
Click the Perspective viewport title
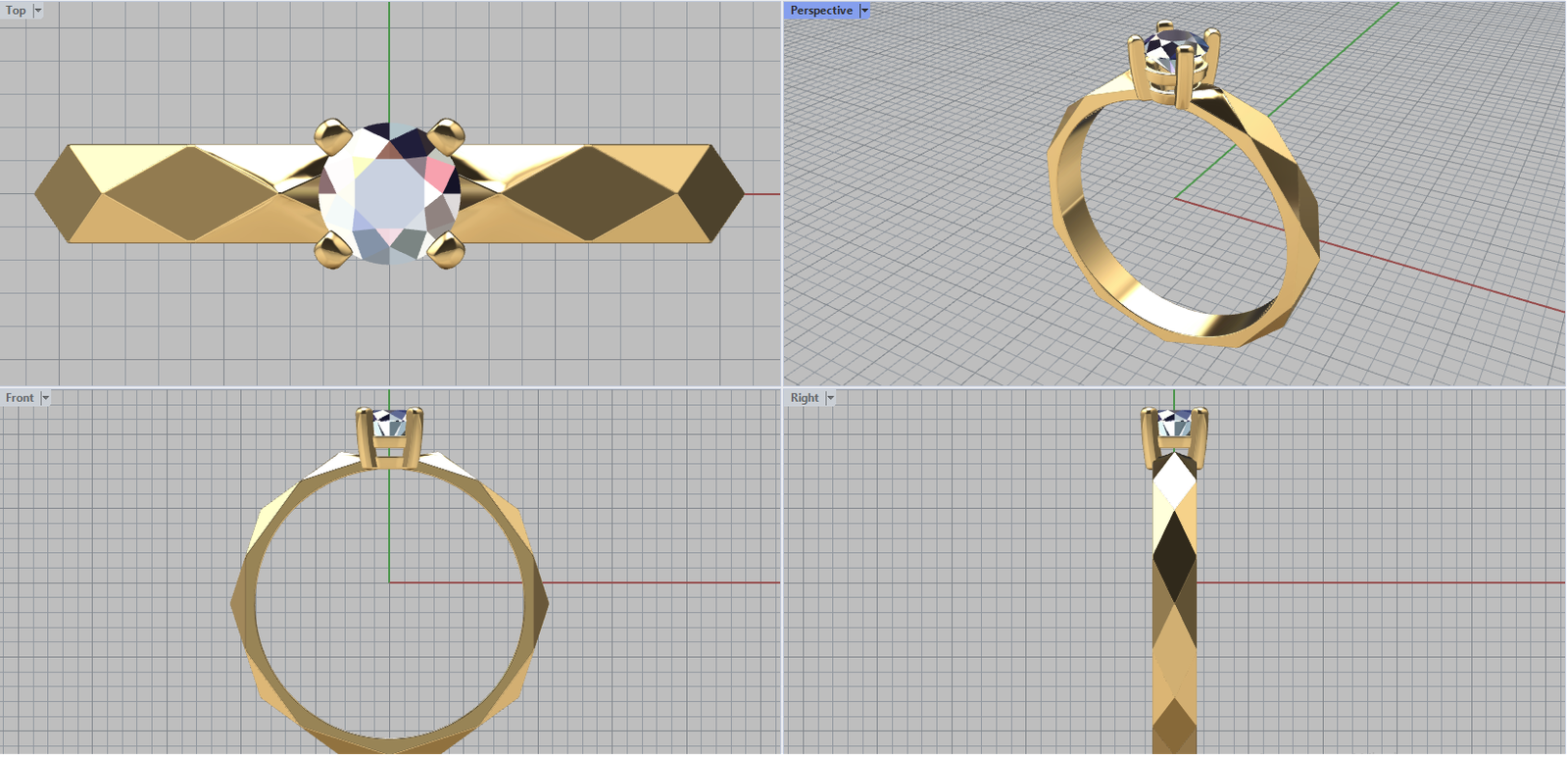[820, 11]
